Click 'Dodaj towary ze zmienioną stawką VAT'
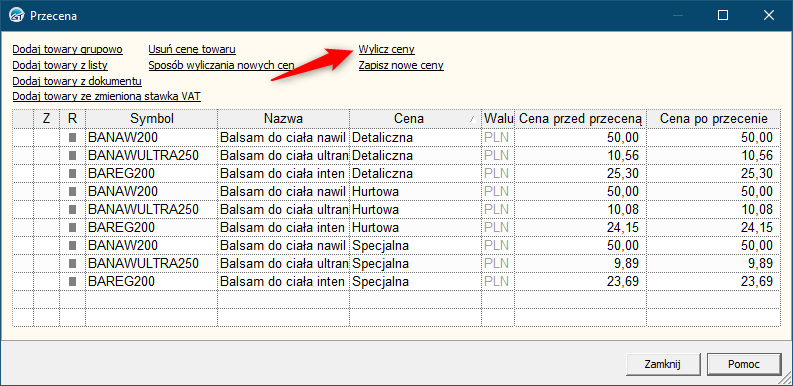Image resolution: width=793 pixels, height=386 pixels. (107, 96)
